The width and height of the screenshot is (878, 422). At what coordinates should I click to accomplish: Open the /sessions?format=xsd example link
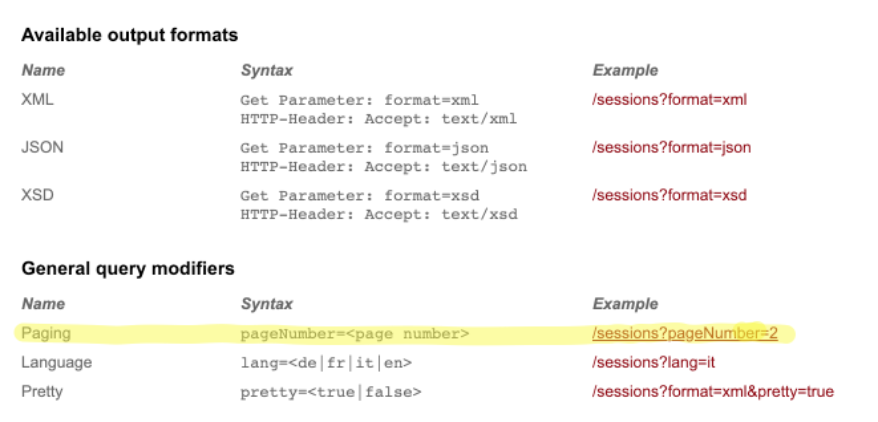point(669,195)
